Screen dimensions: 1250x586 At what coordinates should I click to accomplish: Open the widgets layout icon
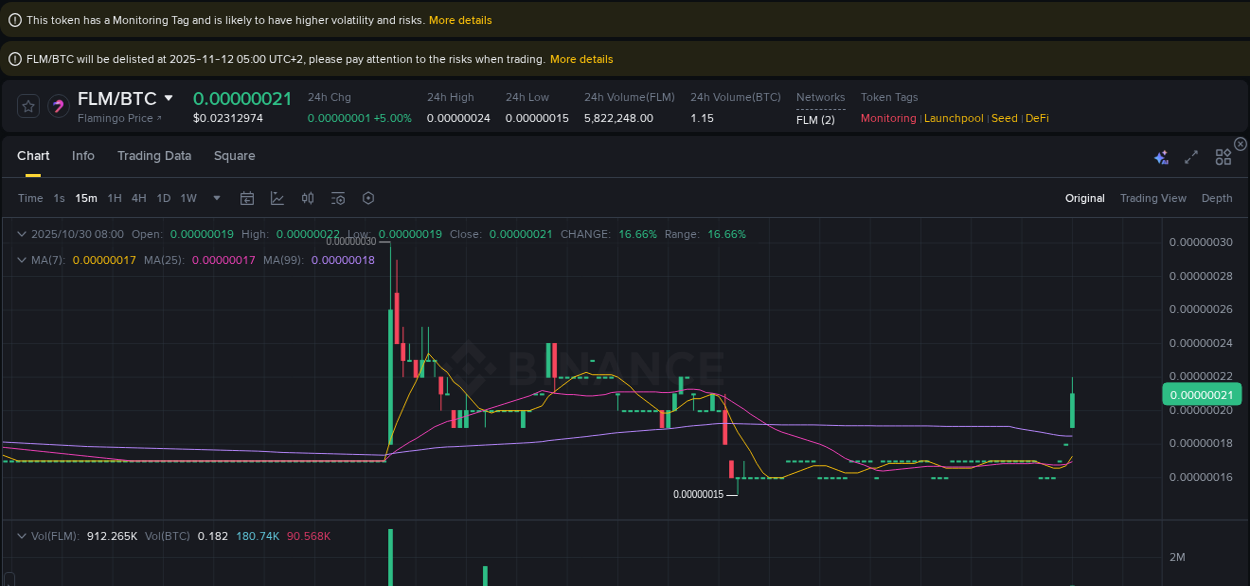(1223, 157)
